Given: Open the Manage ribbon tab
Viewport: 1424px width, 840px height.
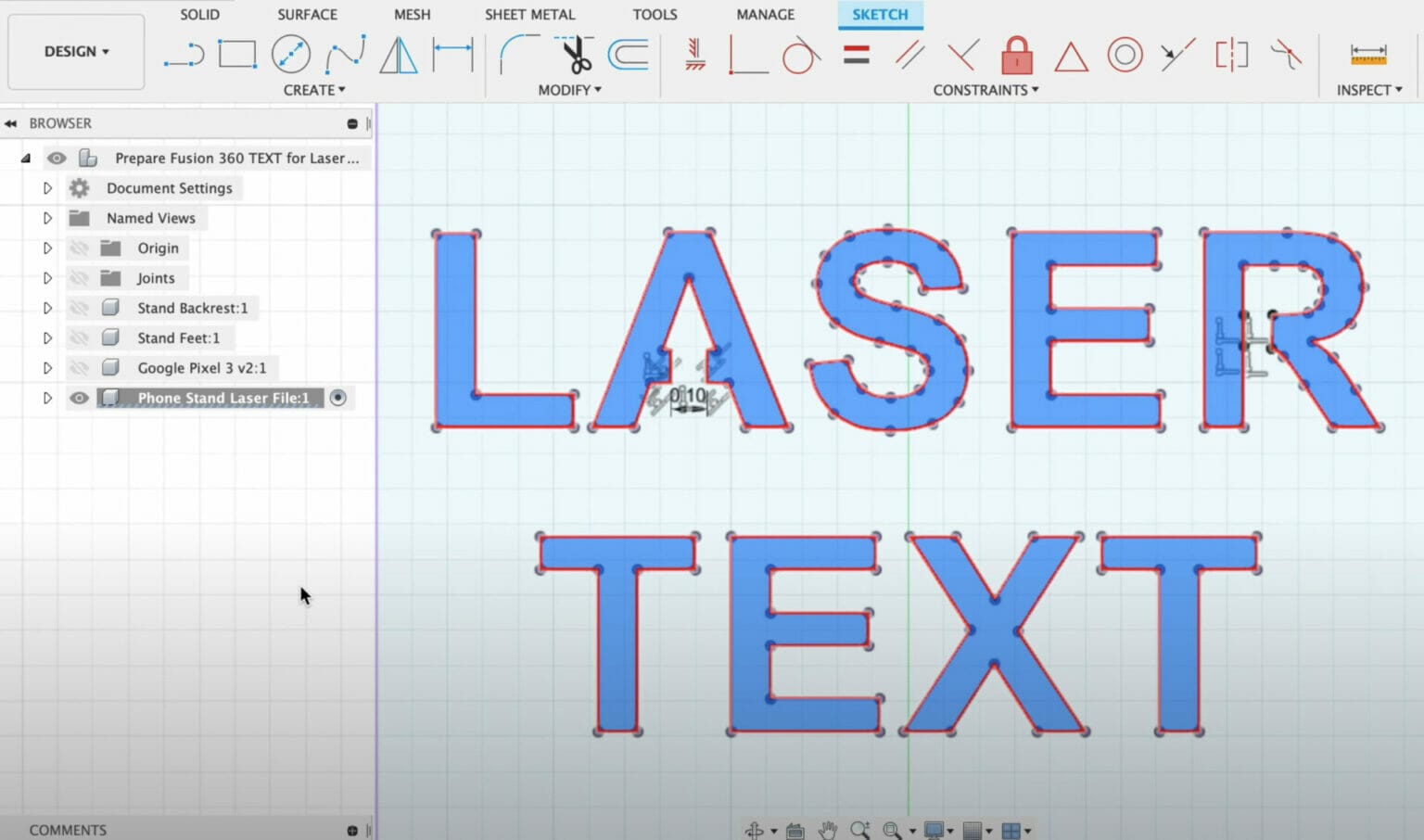Looking at the screenshot, I should (765, 14).
